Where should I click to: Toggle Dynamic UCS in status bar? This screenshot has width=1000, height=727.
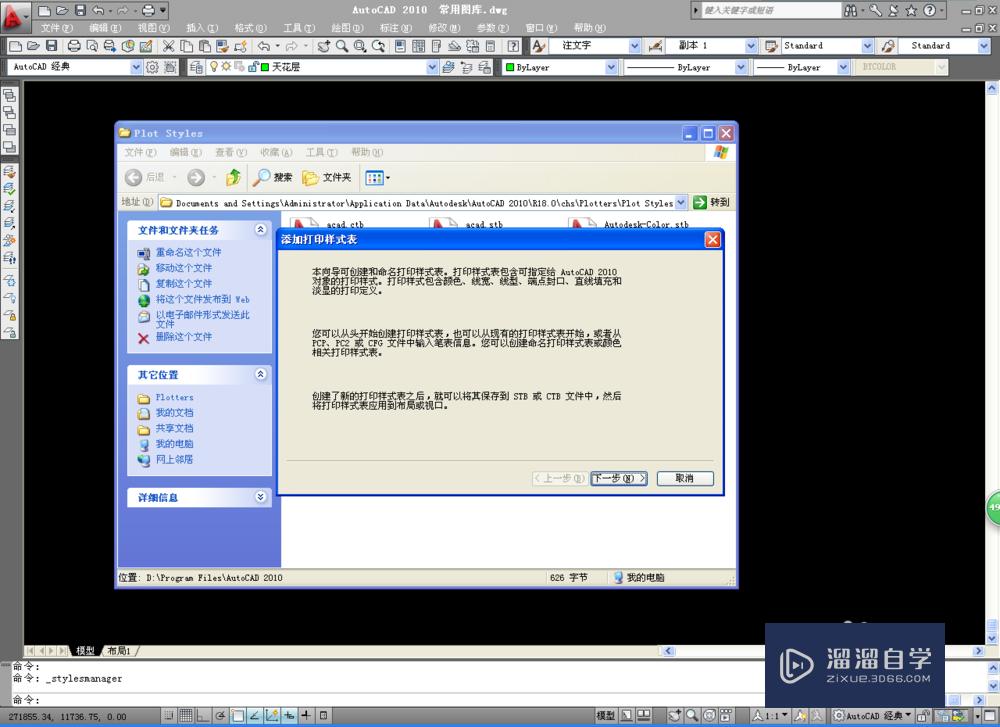(x=272, y=716)
